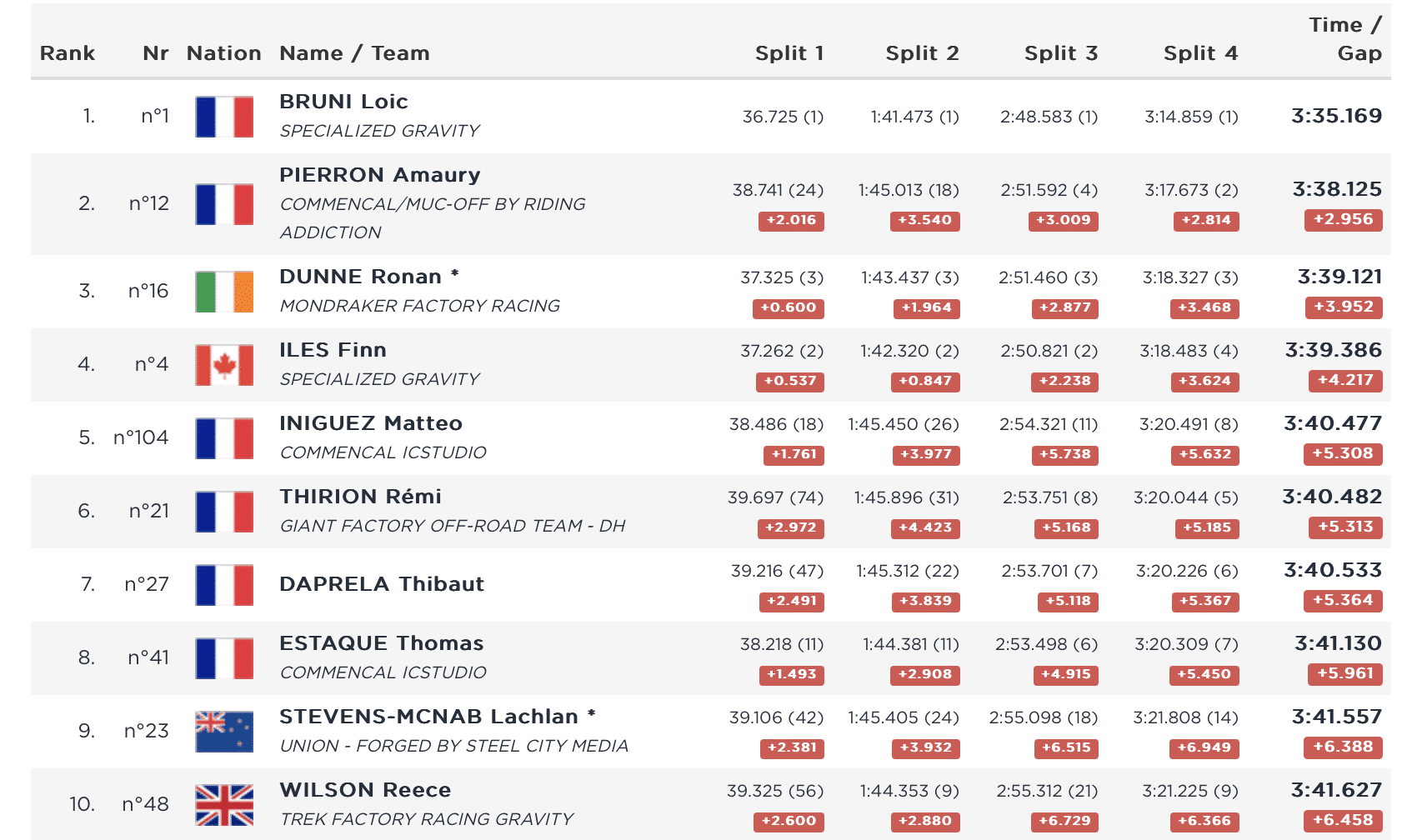The image size is (1422, 840).
Task: Click the French flag beside DAPRELA Thibaut
Action: (x=224, y=585)
